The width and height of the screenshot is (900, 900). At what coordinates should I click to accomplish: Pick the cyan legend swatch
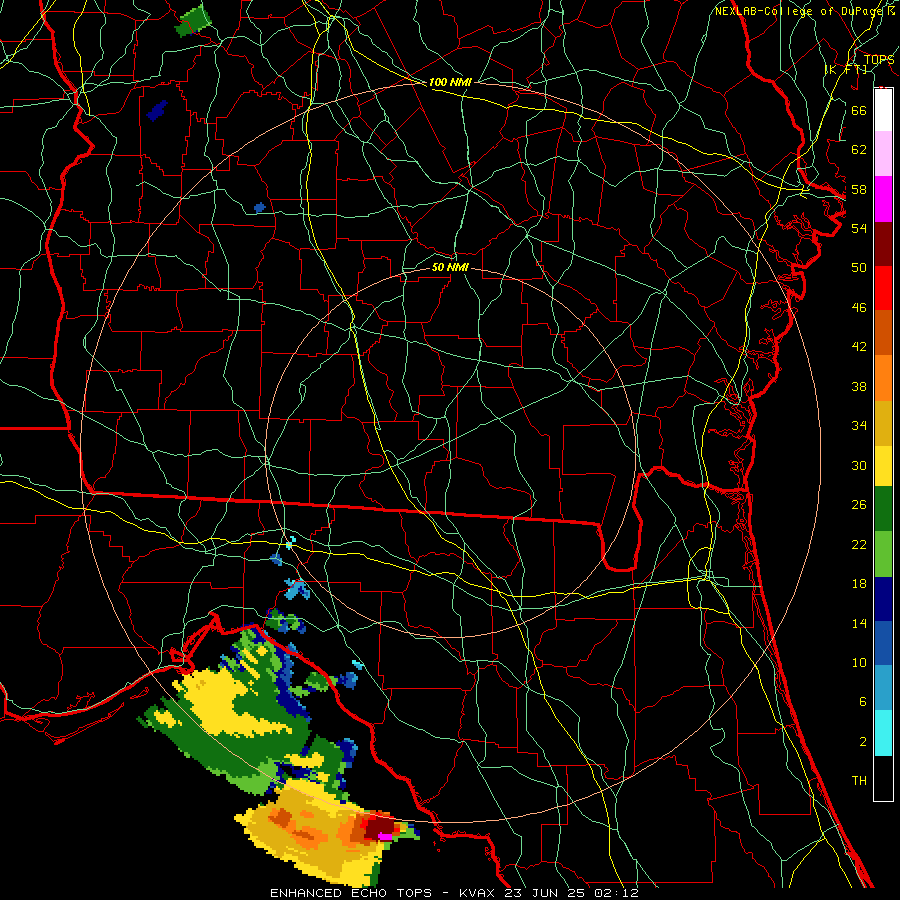[x=883, y=733]
